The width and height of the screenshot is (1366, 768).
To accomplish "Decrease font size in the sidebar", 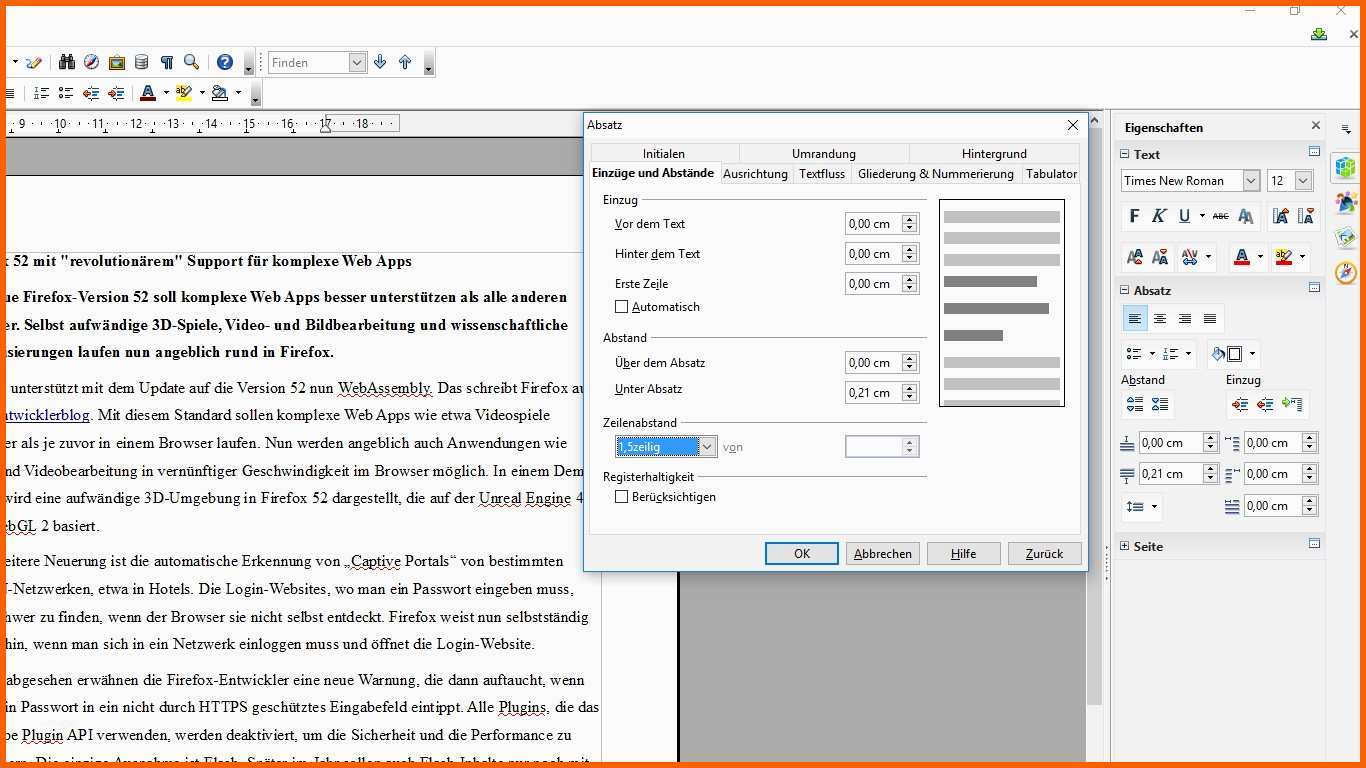I will click(x=1306, y=216).
